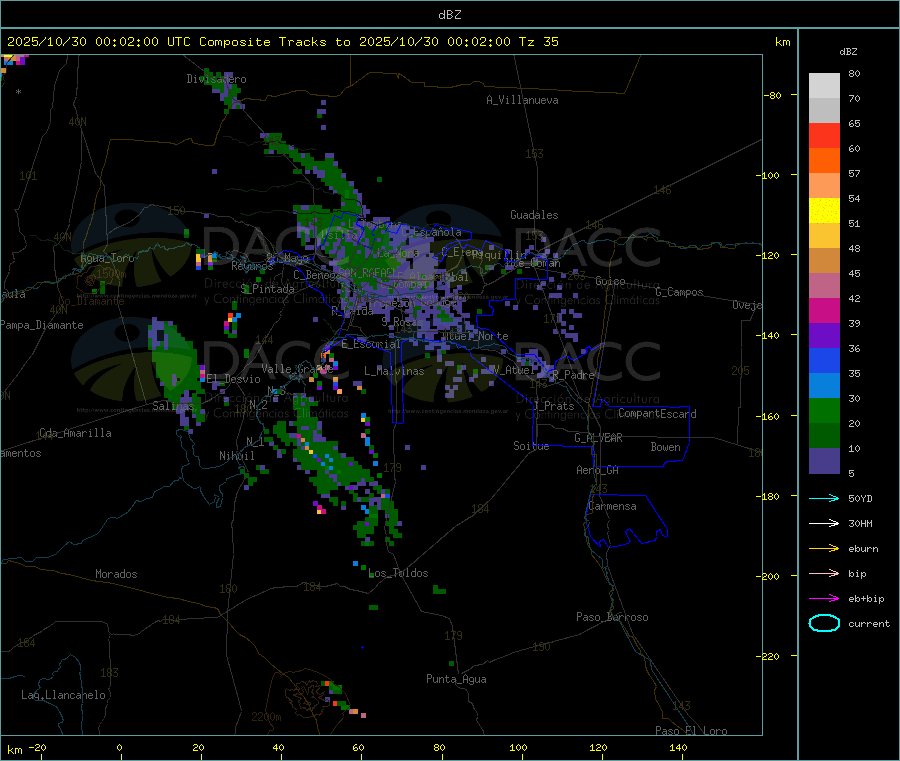Image resolution: width=900 pixels, height=761 pixels.
Task: Click the 'R_Padre' map label
Action: (573, 375)
